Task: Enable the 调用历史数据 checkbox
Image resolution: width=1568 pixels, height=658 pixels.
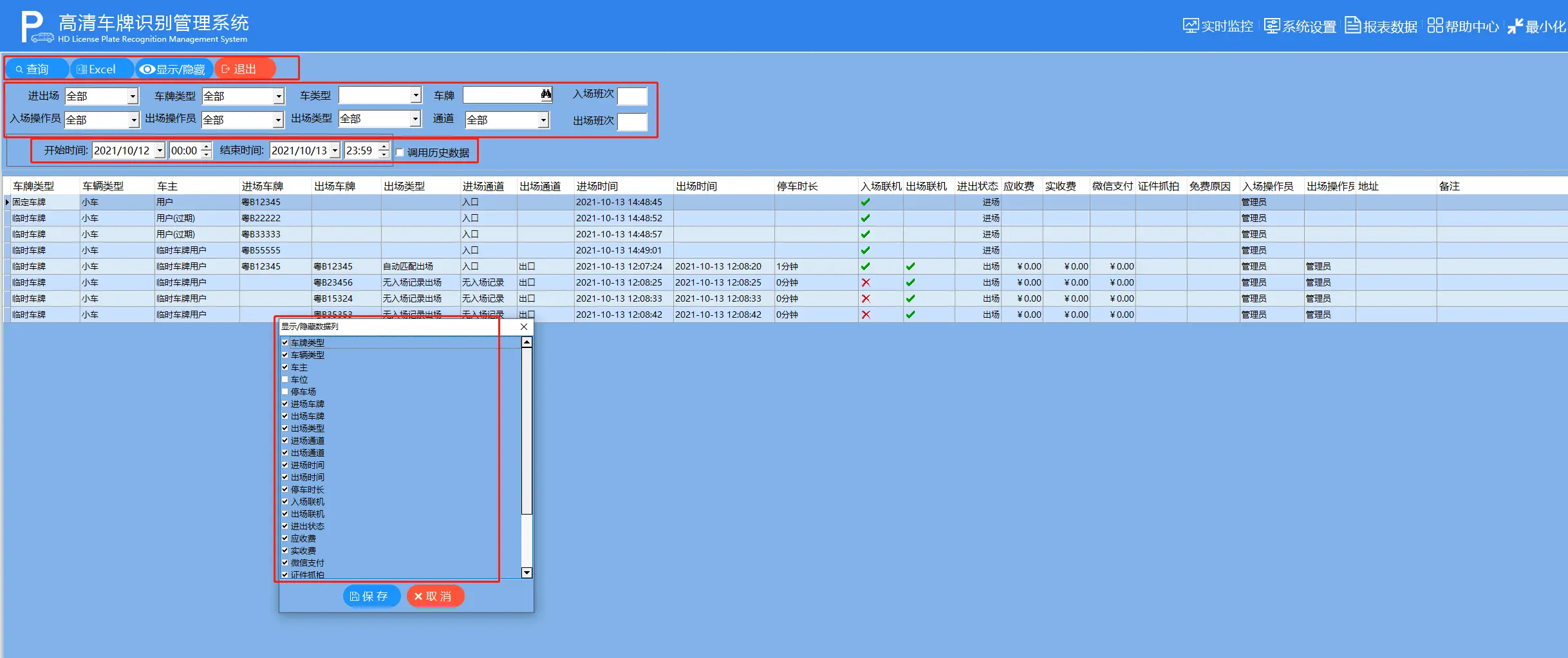Action: click(x=400, y=152)
